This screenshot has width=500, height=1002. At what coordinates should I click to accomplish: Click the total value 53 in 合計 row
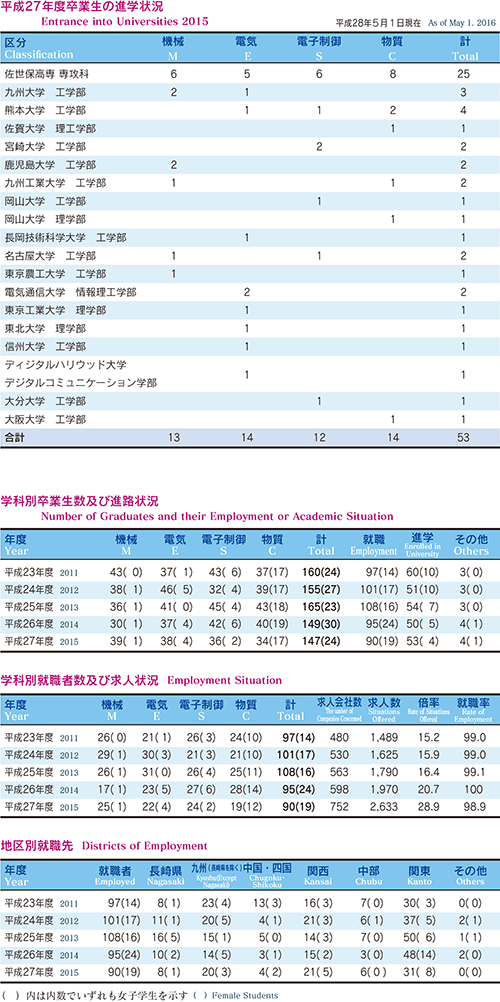[464, 438]
